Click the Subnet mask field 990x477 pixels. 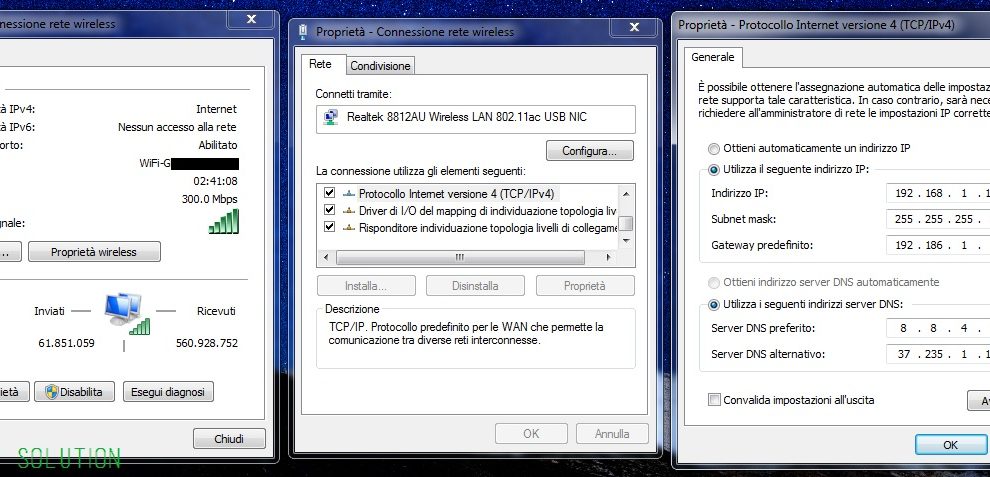938,219
